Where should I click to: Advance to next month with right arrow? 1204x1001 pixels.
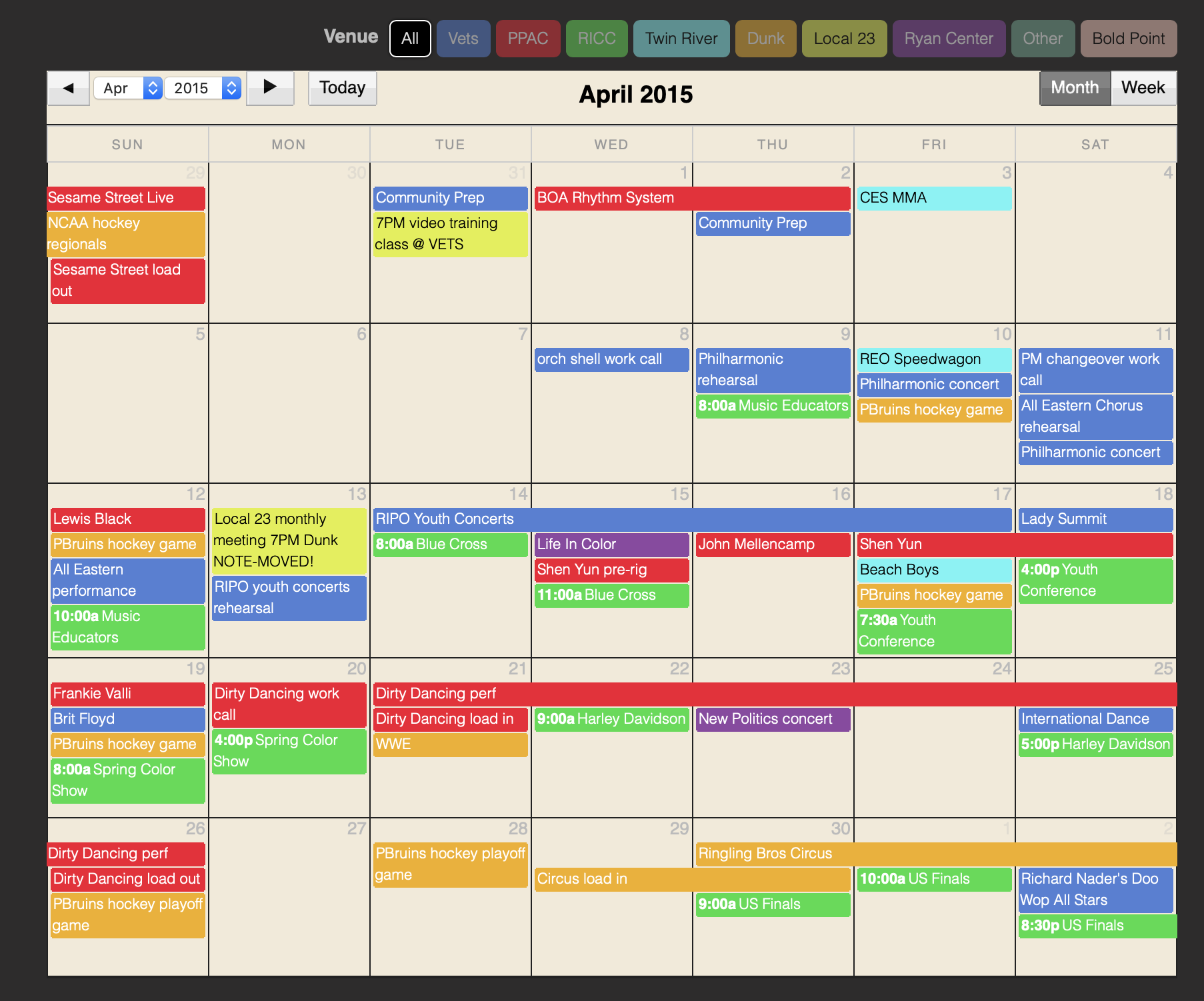click(x=270, y=88)
